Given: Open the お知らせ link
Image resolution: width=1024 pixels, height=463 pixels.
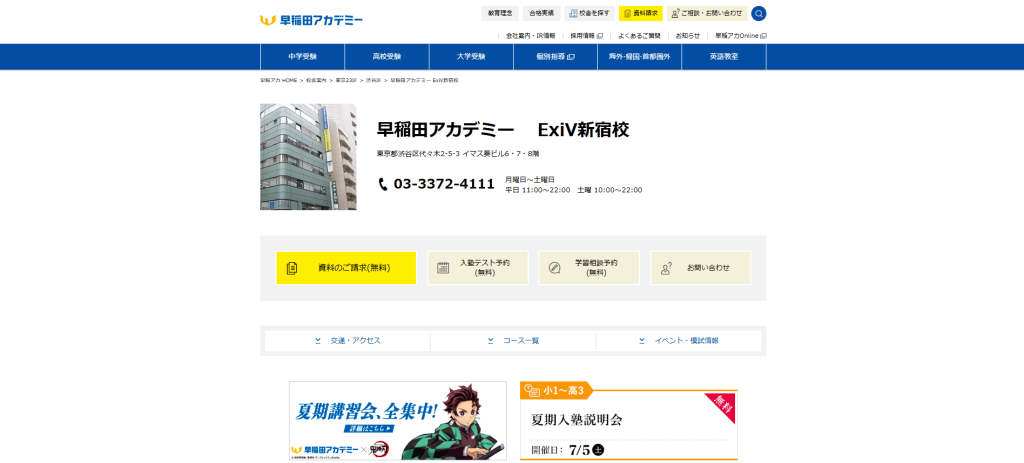Looking at the screenshot, I should click(x=688, y=36).
